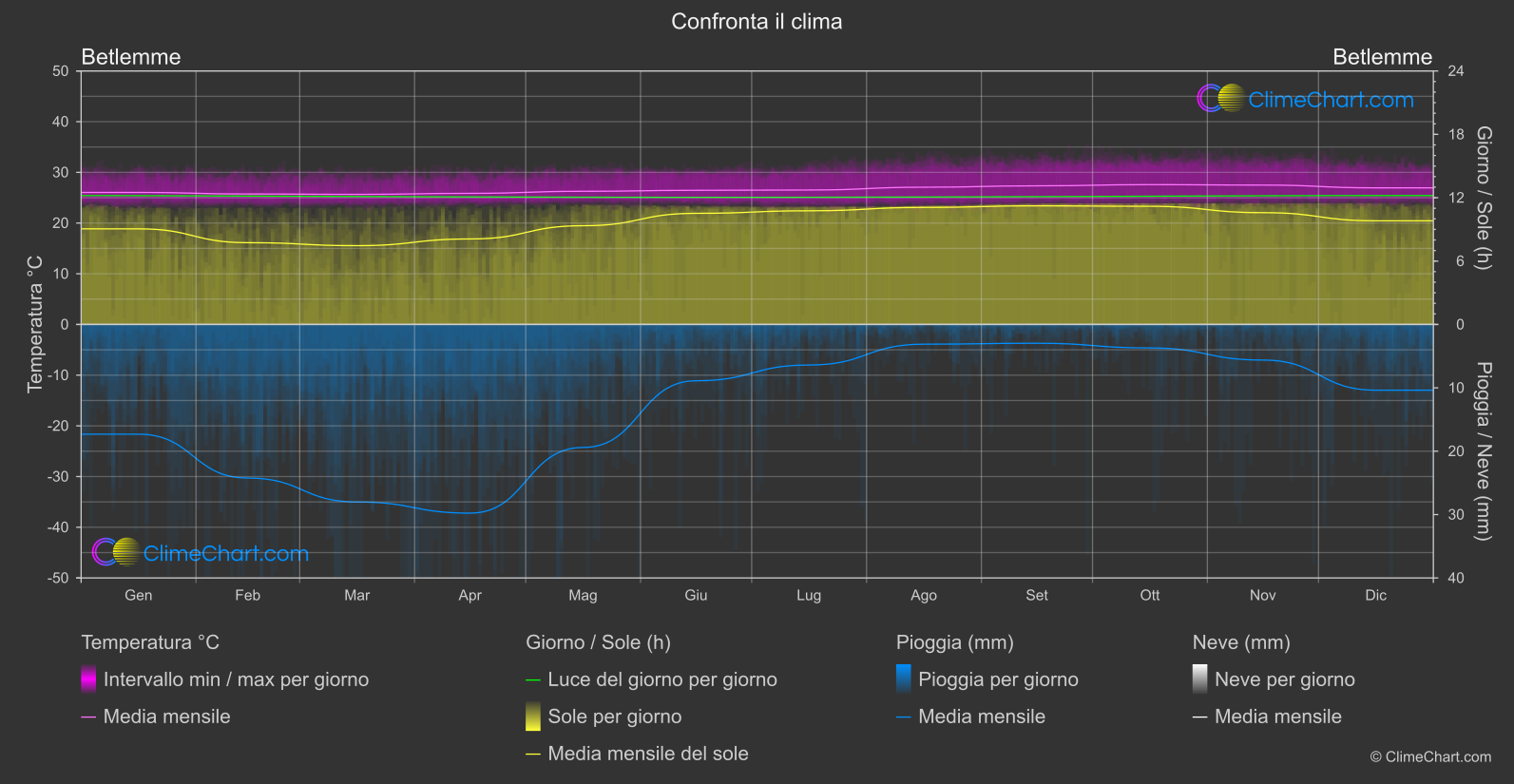
Task: Click the yellow 'Sole per giorno' swatch
Action: [533, 717]
